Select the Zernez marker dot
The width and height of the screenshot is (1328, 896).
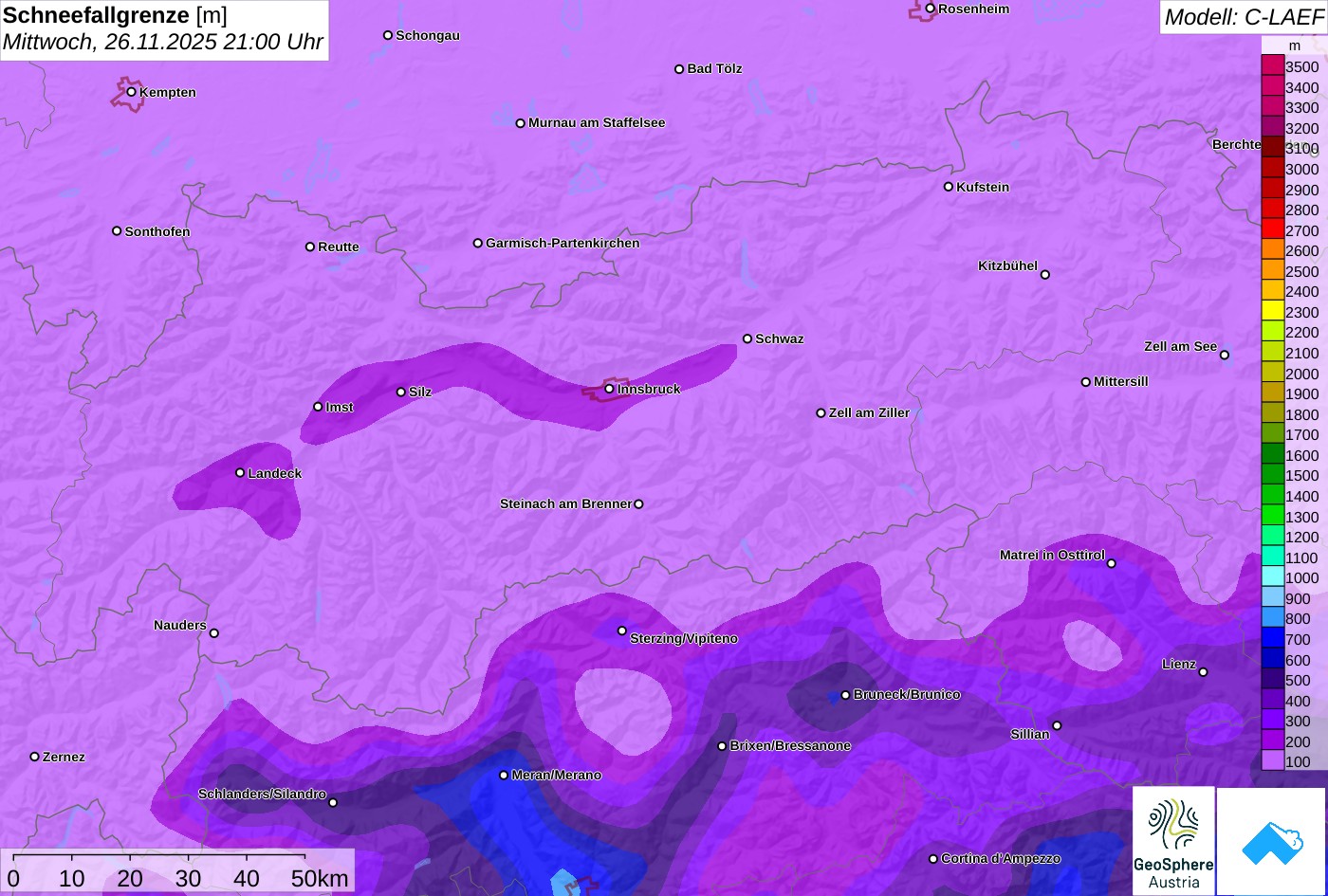click(34, 757)
